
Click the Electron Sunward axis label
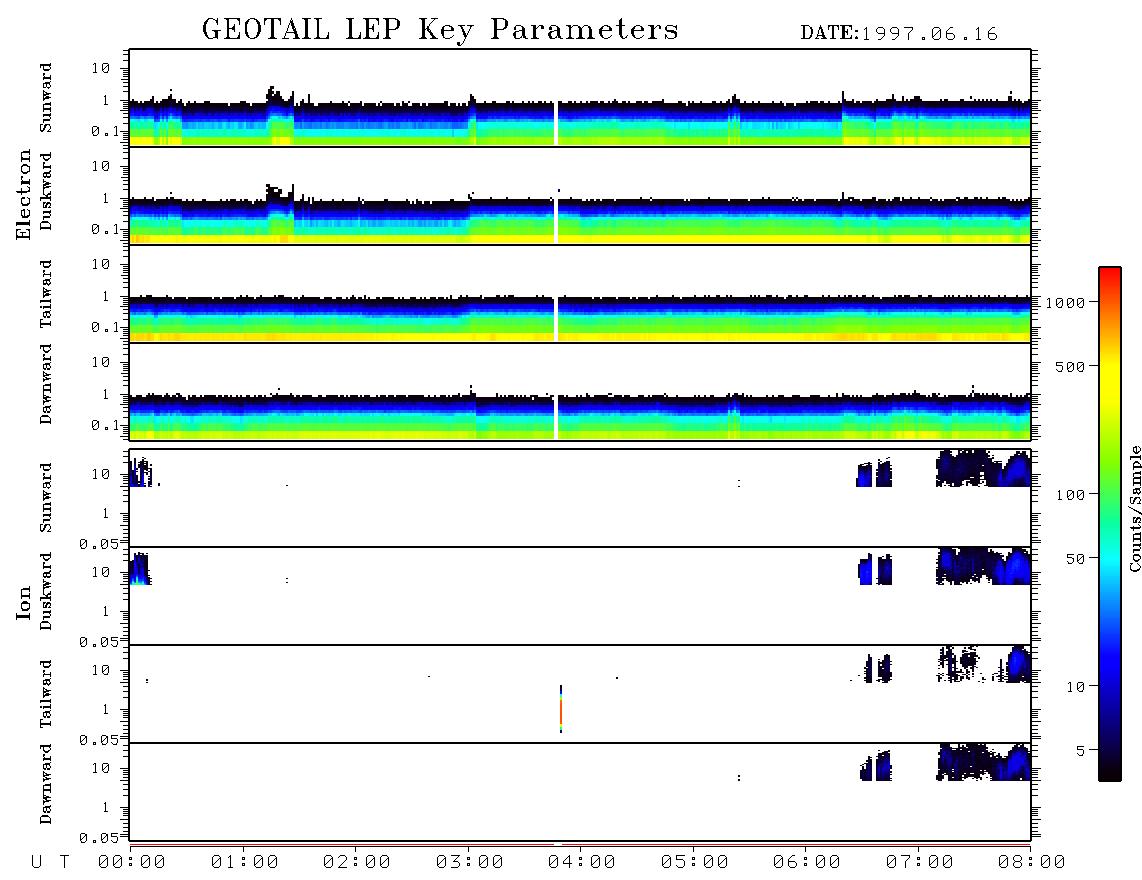point(45,98)
